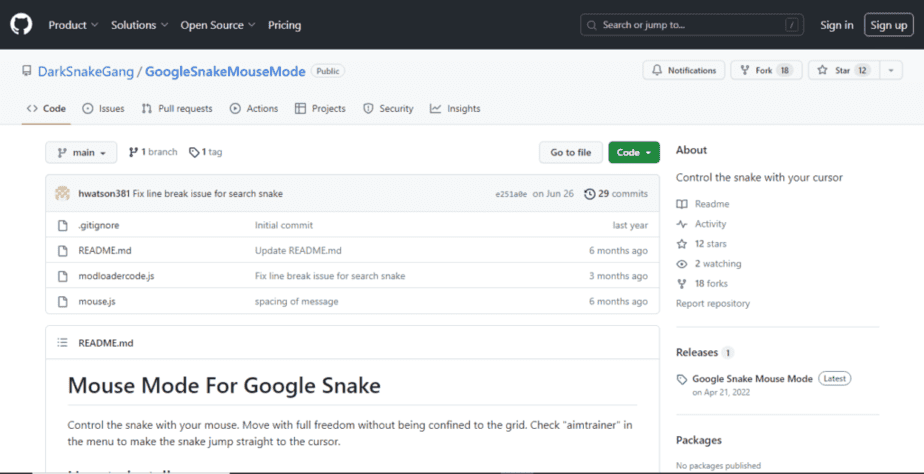Viewport: 924px width, 474px height.
Task: Focus the Search or jump to field
Action: pyautogui.click(x=692, y=25)
